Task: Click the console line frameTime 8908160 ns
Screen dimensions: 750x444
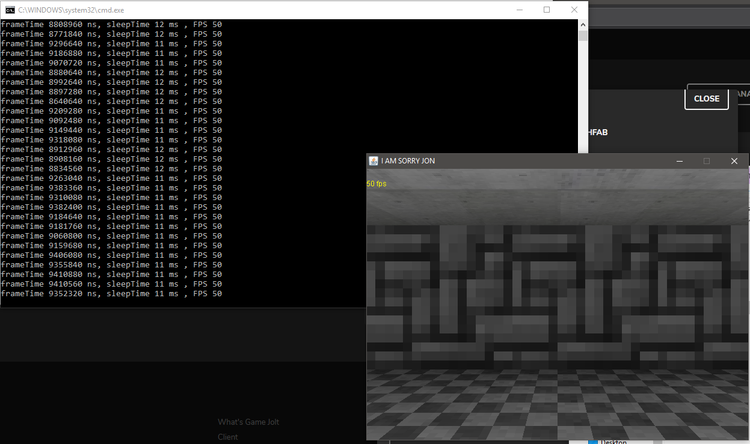Action: tap(111, 159)
